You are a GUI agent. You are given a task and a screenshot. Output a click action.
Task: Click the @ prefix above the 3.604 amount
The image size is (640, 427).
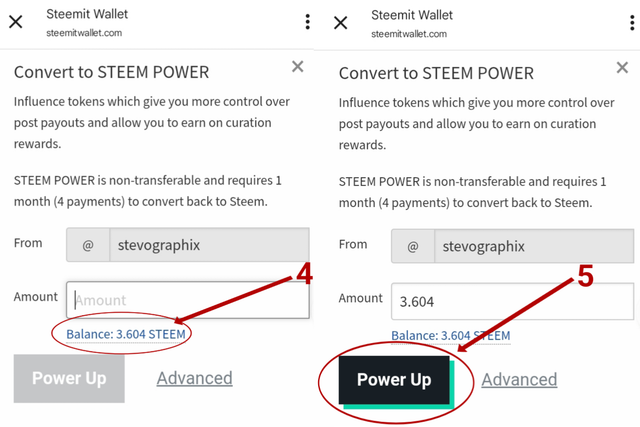point(413,246)
